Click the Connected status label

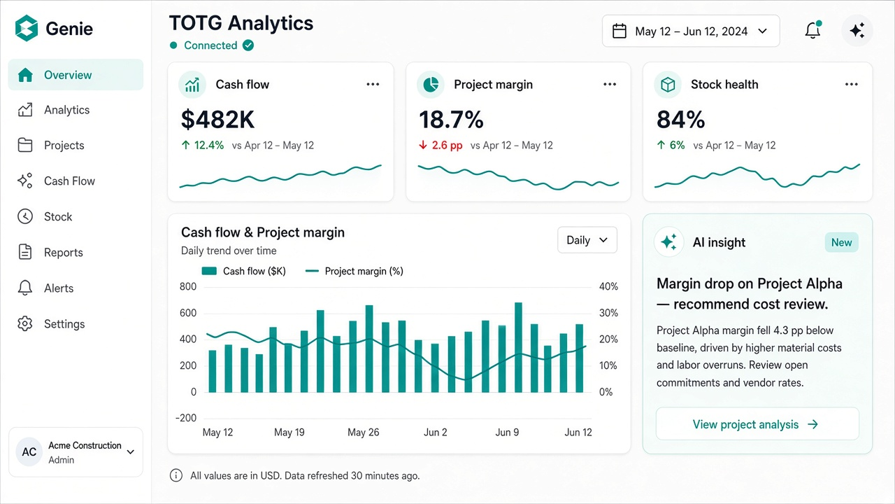click(211, 45)
